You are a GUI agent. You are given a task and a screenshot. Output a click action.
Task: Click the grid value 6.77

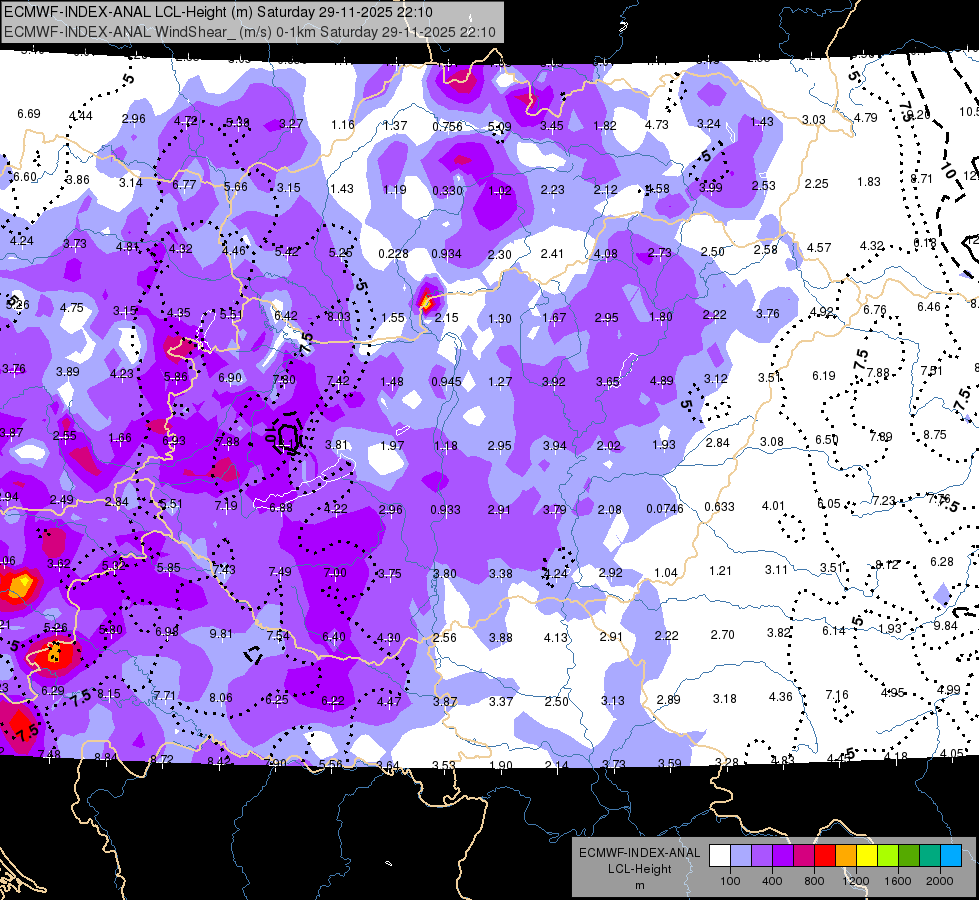tap(184, 185)
